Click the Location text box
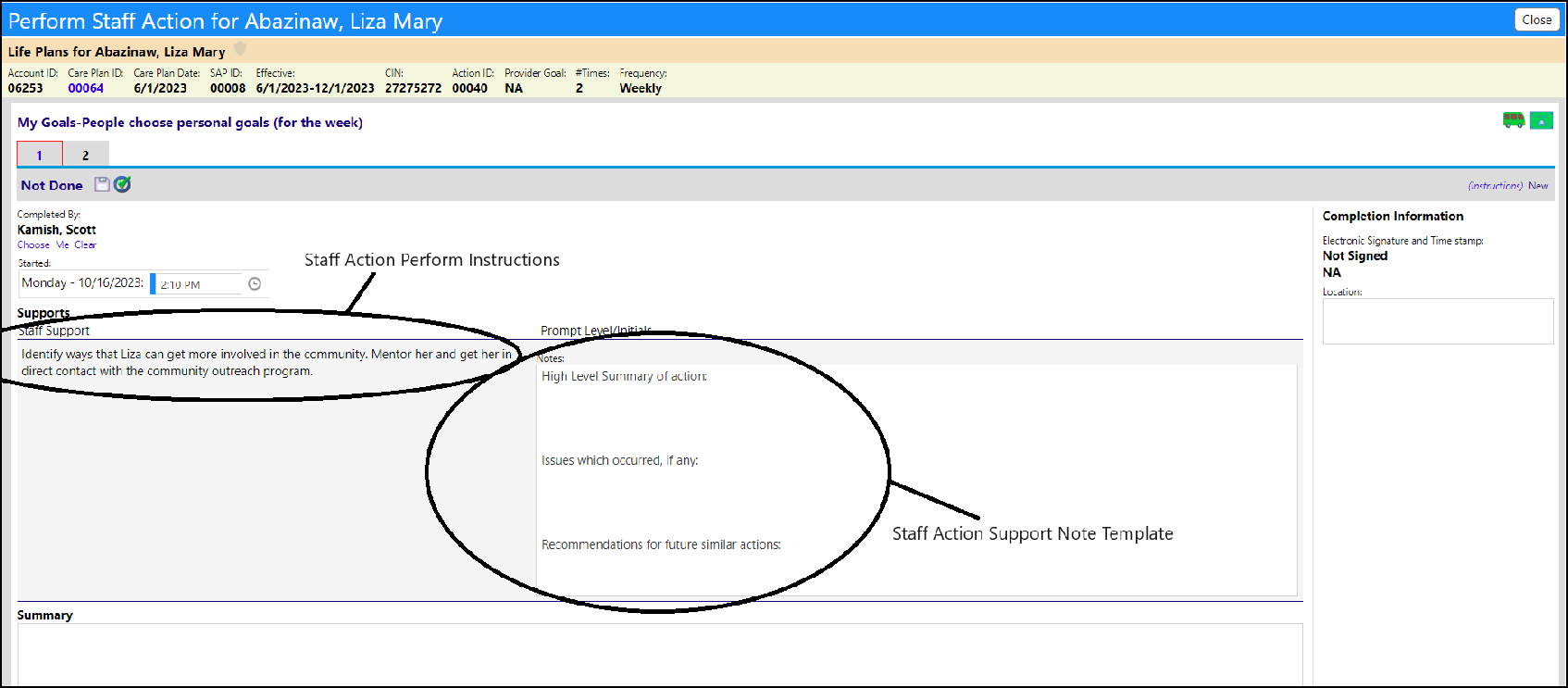Screen dimensions: 1568x688 click(x=1437, y=321)
